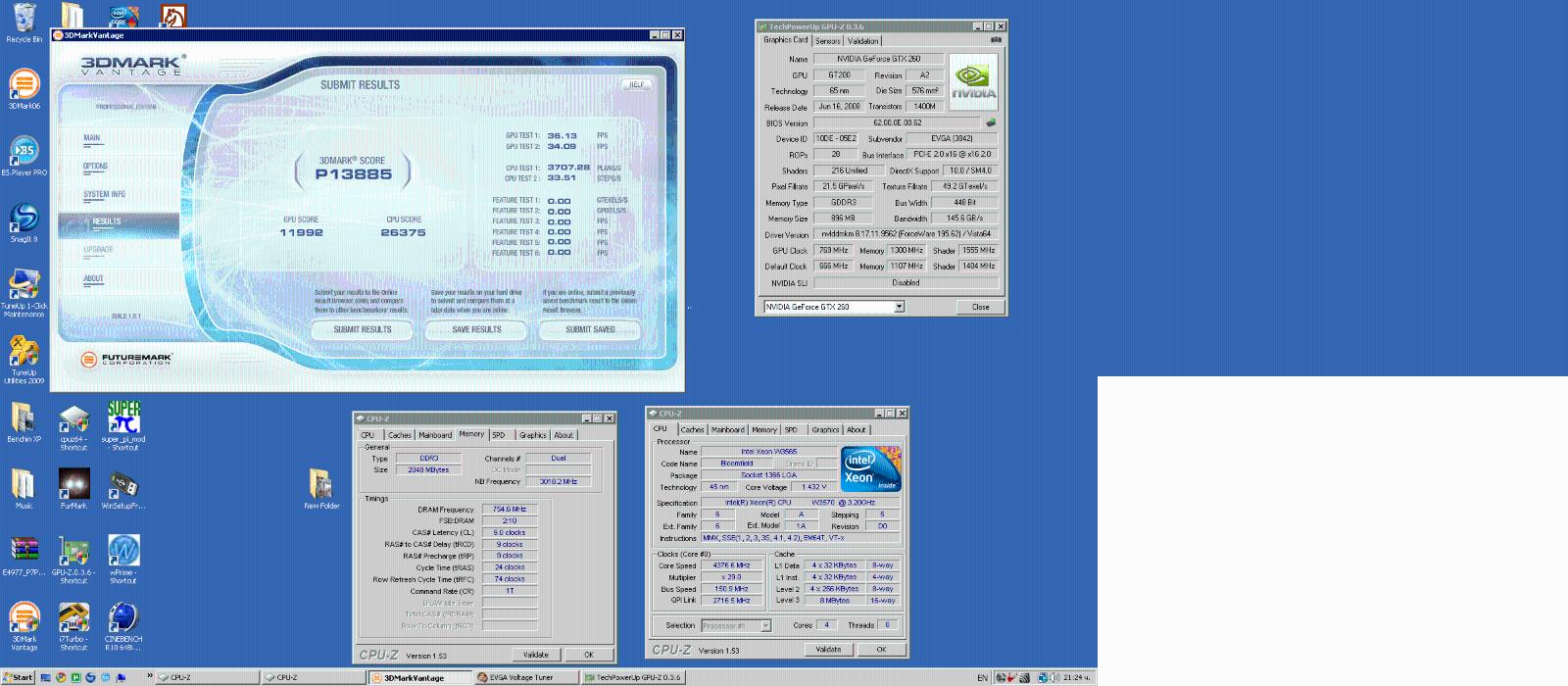Open the Benchin XP folder icon
Viewport: 1568px width, 686px height.
pyautogui.click(x=24, y=422)
